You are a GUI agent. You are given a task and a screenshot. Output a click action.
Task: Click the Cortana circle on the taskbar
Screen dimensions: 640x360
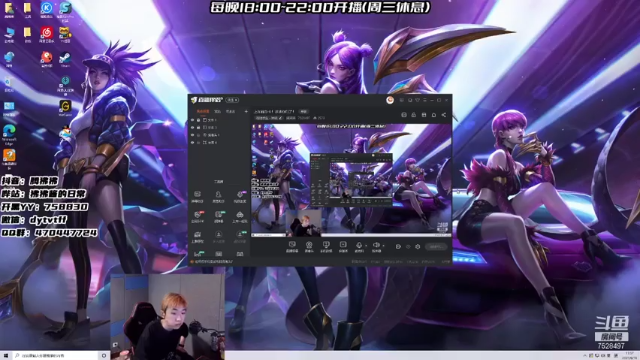click(x=104, y=356)
